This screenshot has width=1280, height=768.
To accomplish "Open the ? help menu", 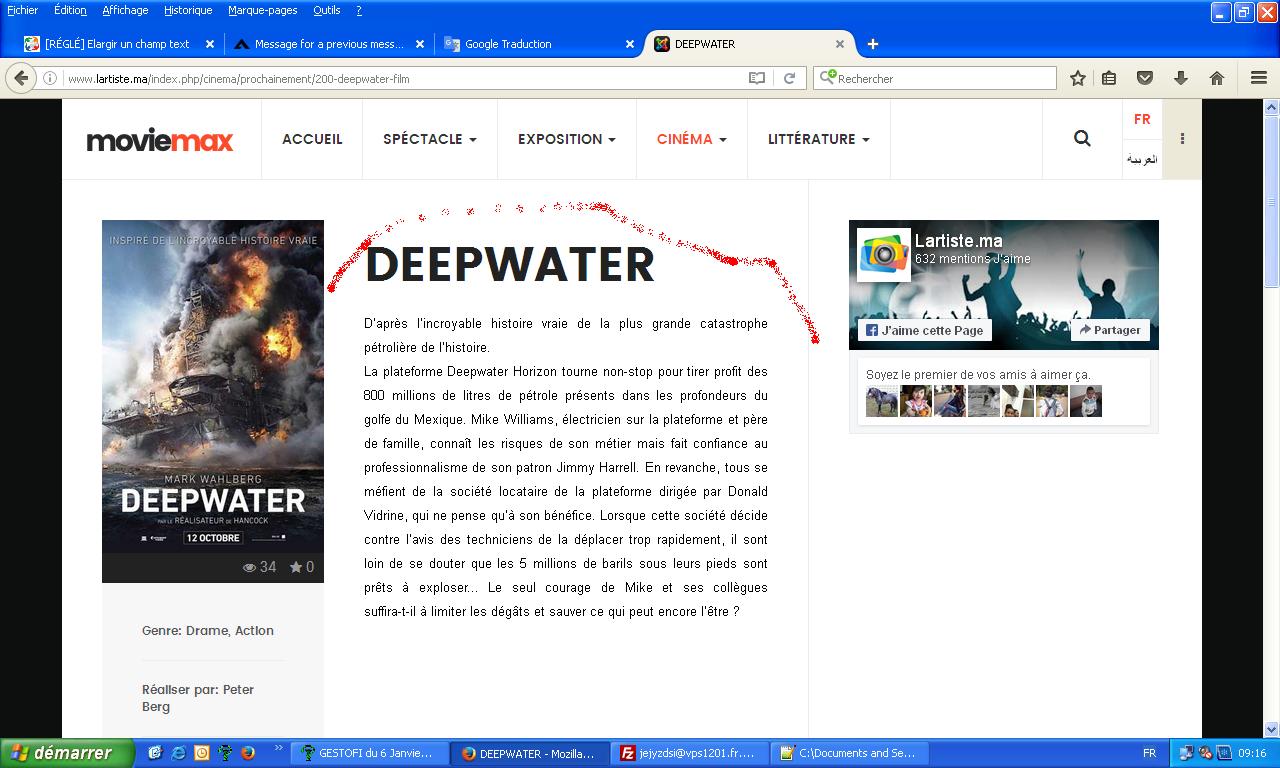I will tap(359, 10).
